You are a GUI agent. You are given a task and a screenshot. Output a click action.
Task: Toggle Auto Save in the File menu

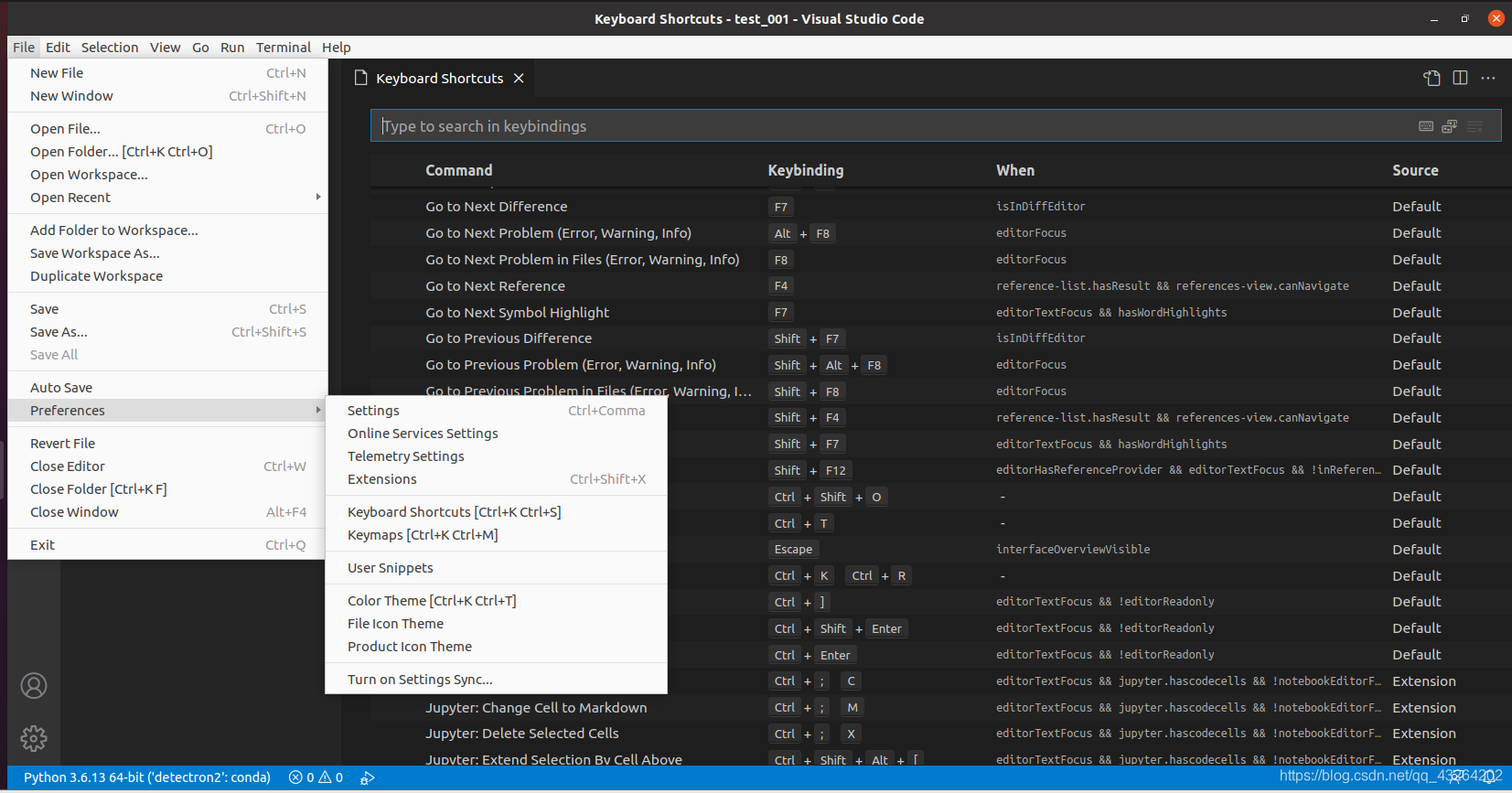pyautogui.click(x=167, y=388)
